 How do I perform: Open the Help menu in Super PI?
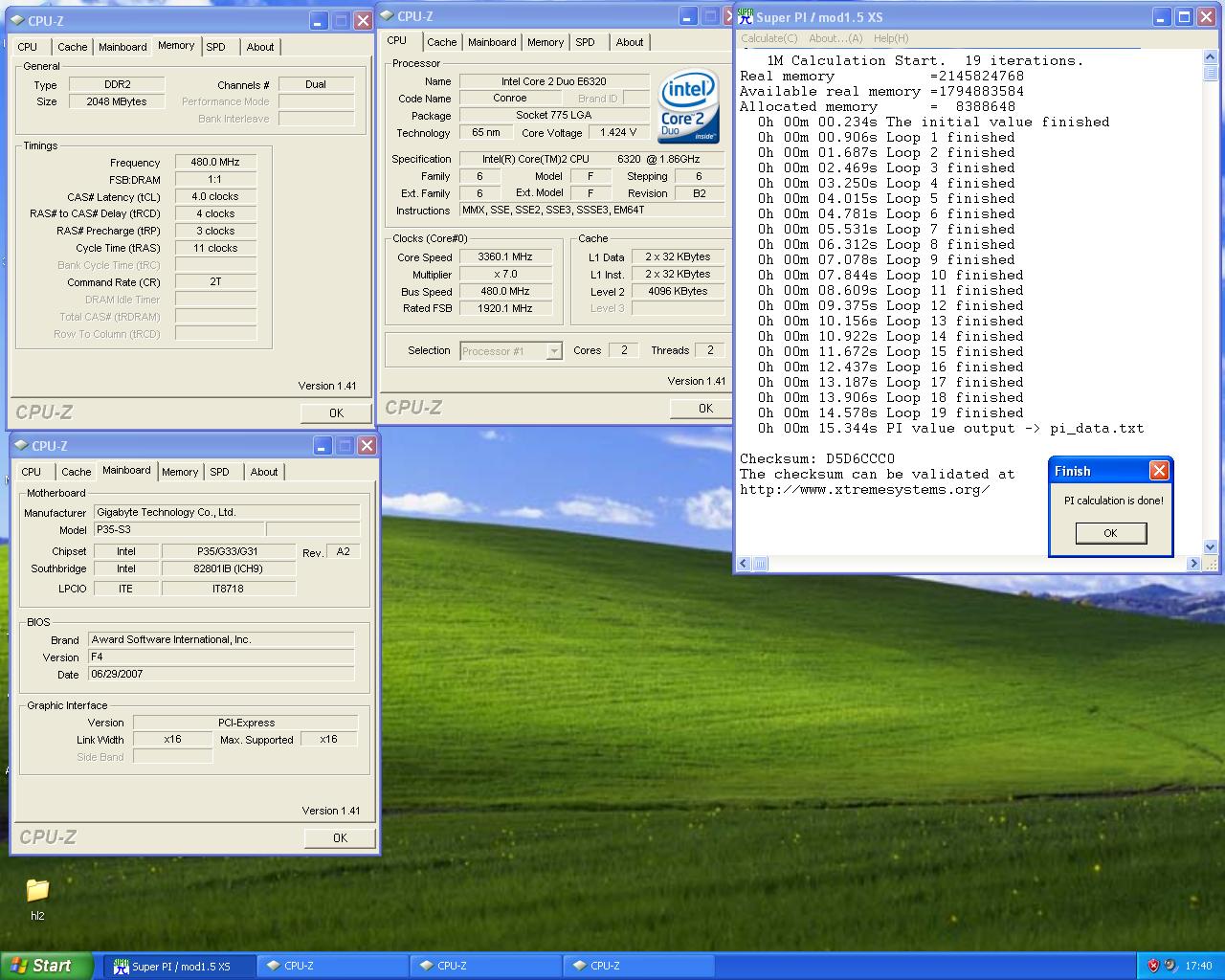[891, 38]
